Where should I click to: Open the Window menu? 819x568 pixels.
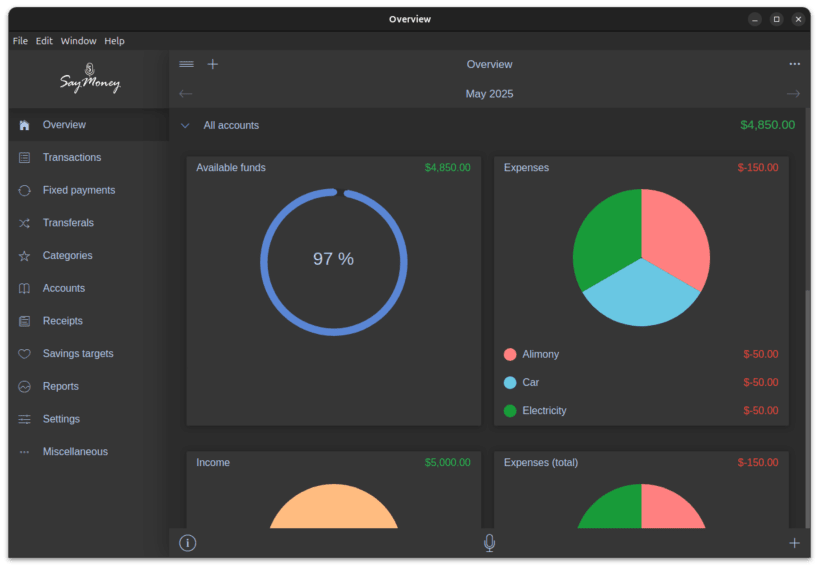pyautogui.click(x=78, y=41)
